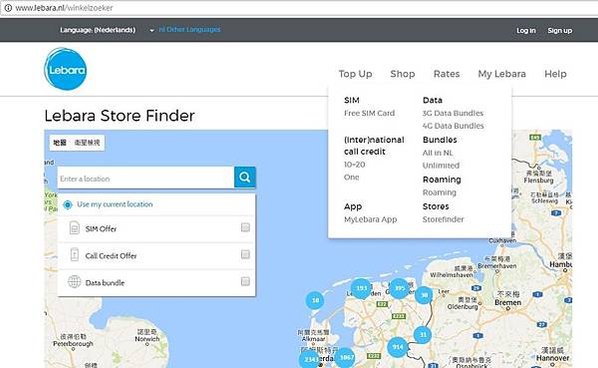Click the browser address bar URL
Screen dimensions: 598x368
(64, 8)
